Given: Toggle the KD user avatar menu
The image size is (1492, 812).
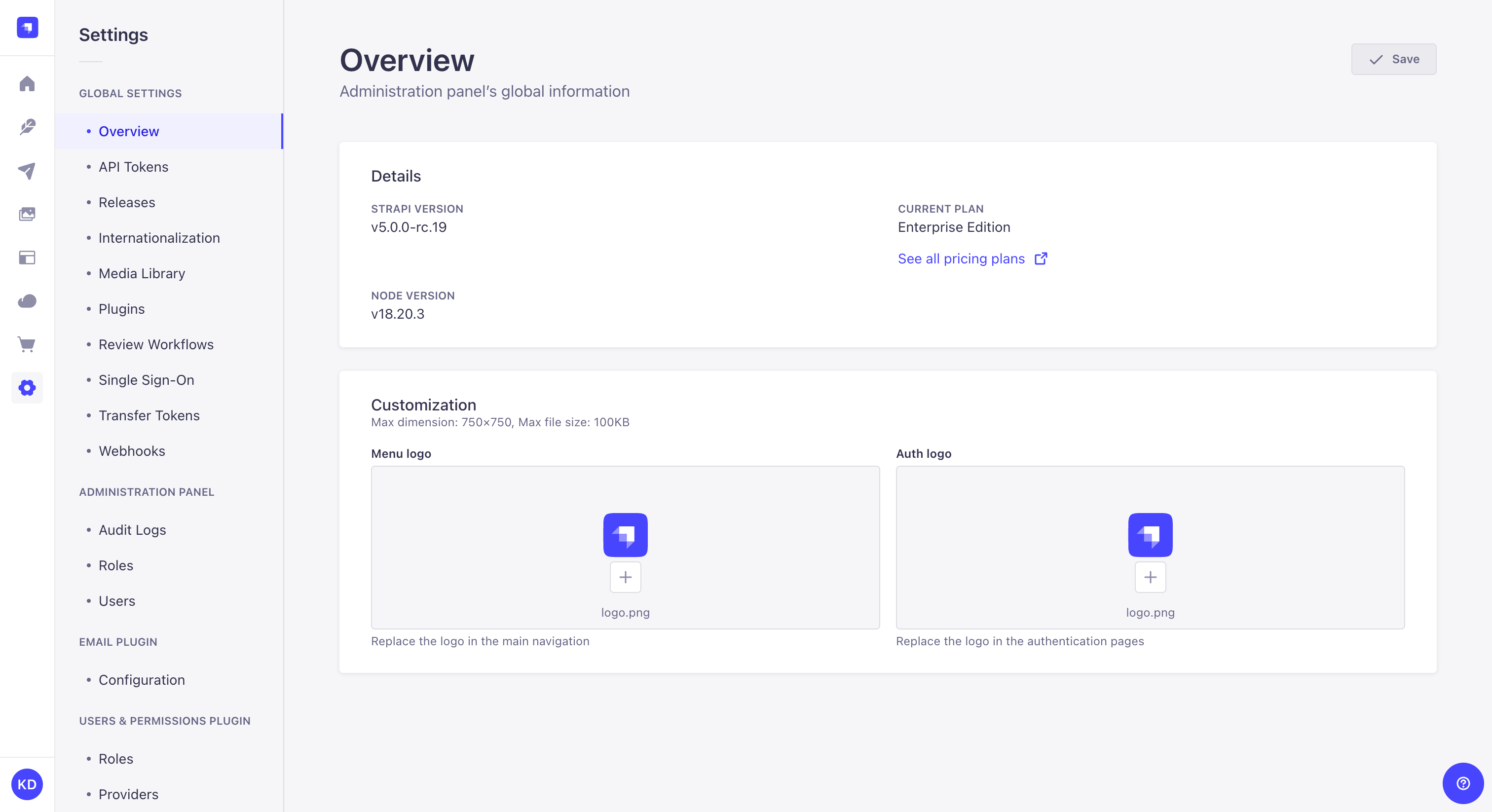Looking at the screenshot, I should 27,784.
